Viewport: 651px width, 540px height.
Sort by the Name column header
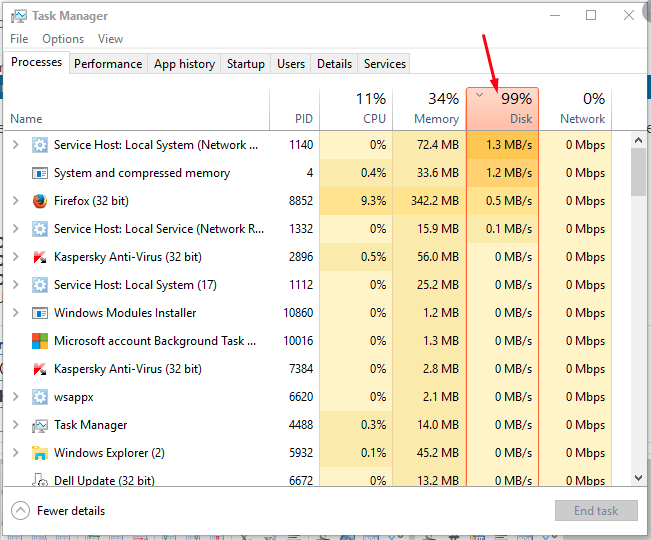(136, 109)
